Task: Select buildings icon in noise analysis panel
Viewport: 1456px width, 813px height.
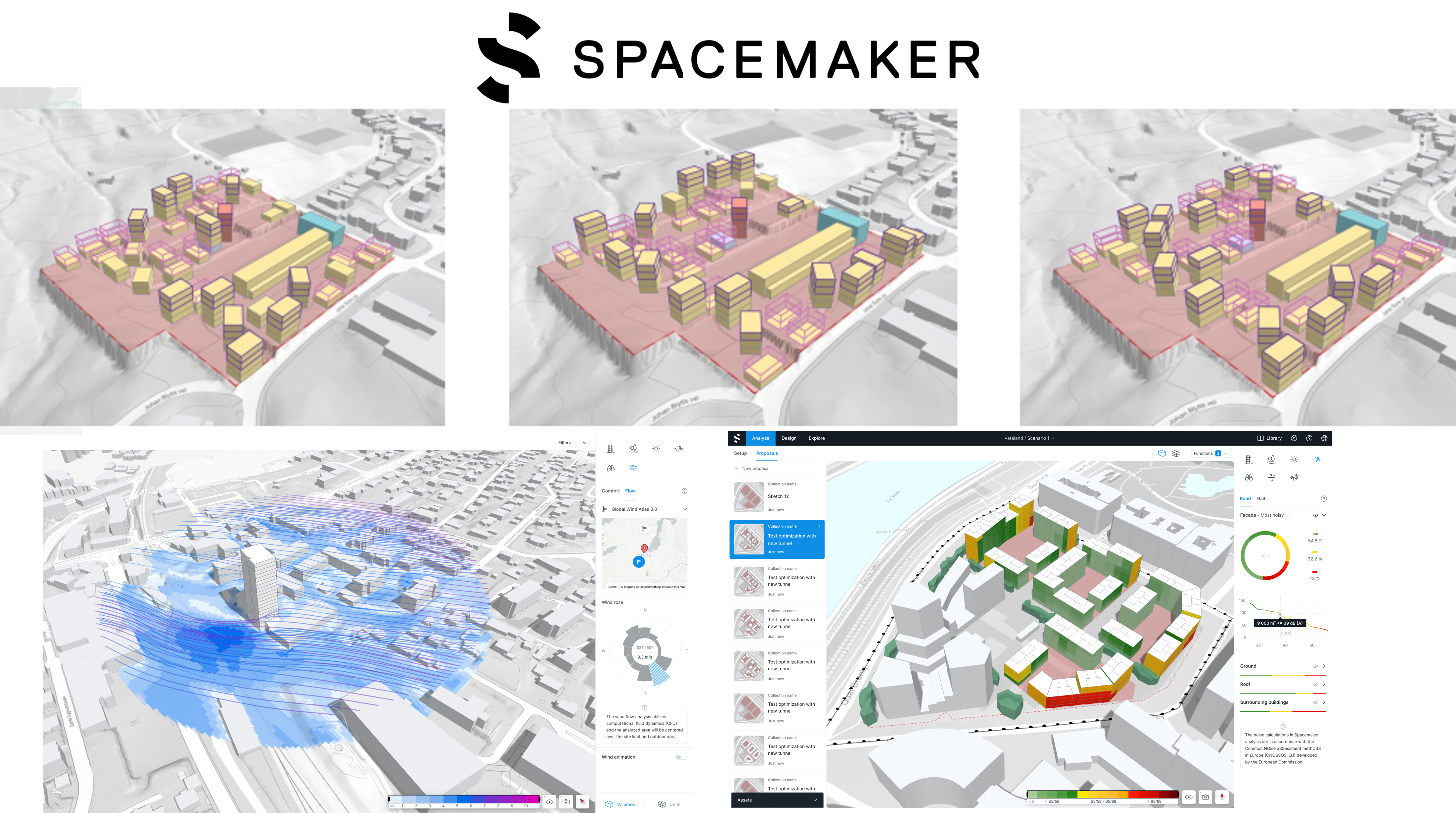Action: [1249, 460]
